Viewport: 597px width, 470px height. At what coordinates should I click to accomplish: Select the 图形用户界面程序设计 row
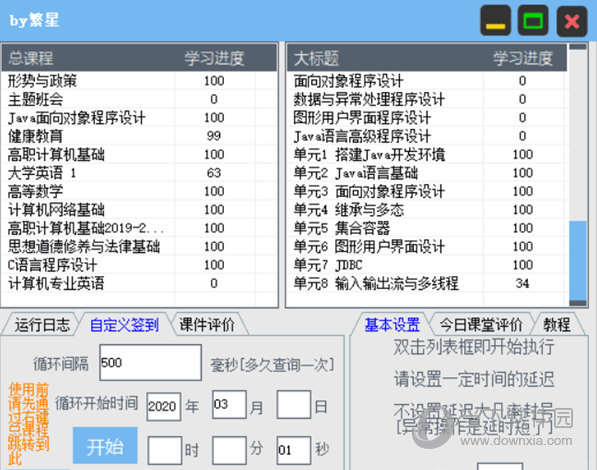(x=427, y=118)
